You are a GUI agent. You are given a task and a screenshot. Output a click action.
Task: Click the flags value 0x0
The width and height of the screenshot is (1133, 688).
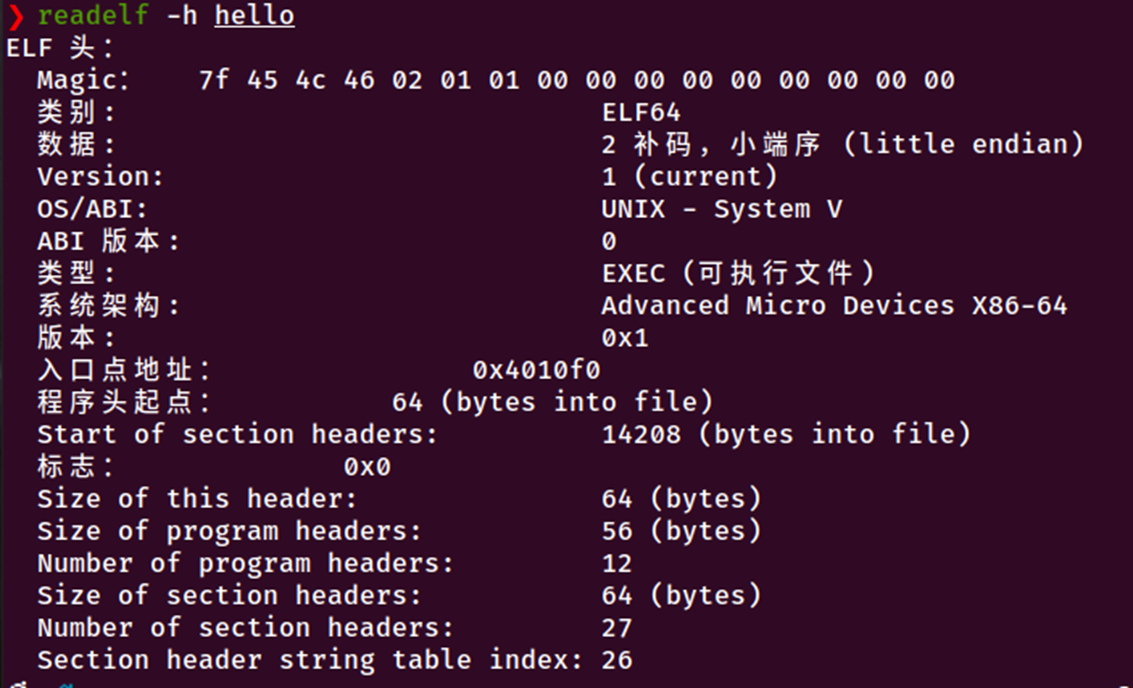coord(367,467)
